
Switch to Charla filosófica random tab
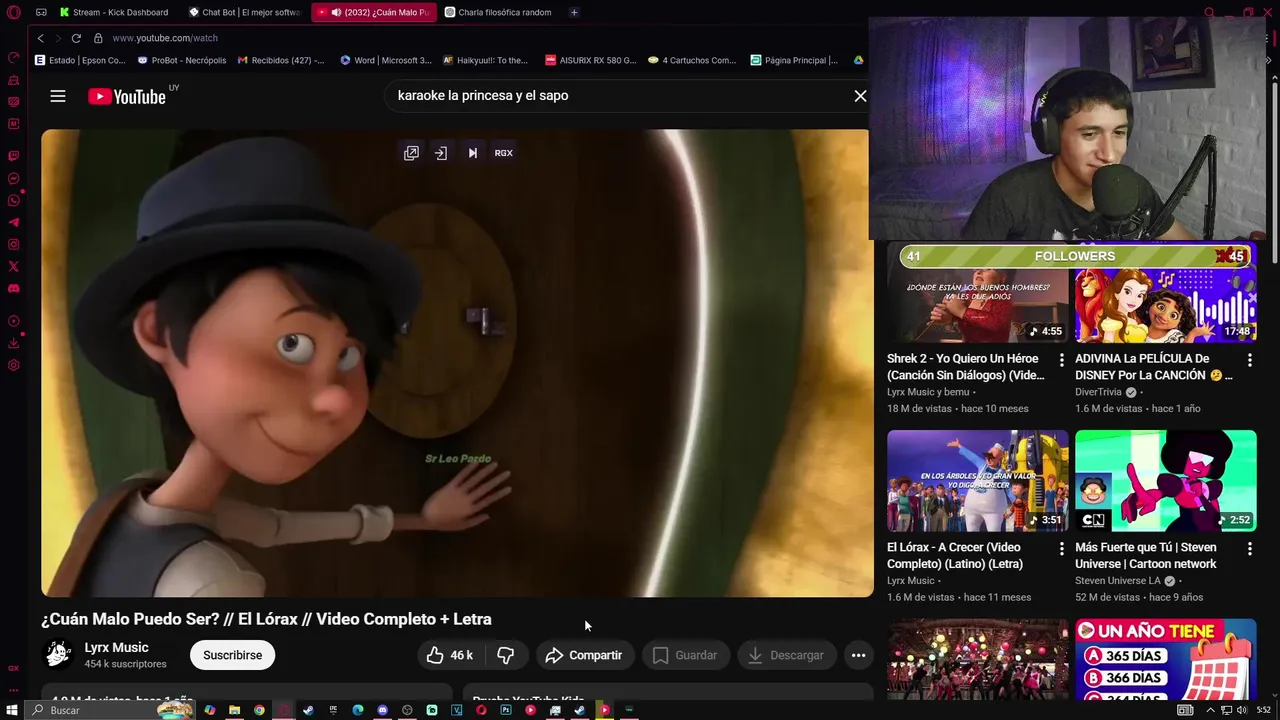[x=500, y=12]
